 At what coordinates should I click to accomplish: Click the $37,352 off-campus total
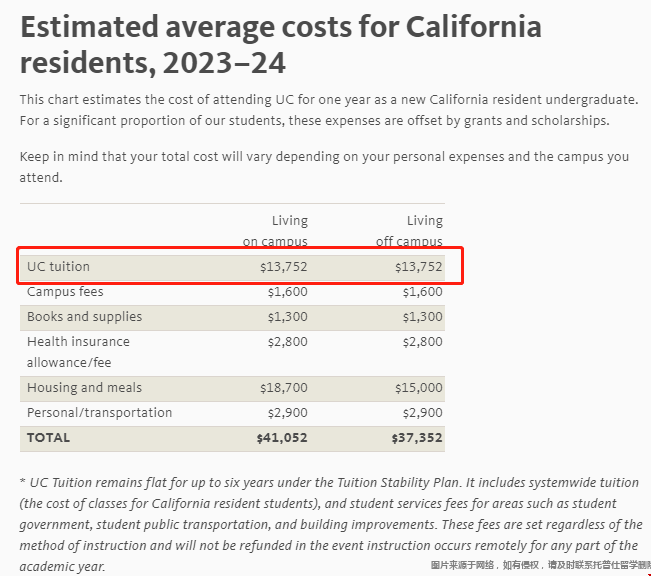coord(417,438)
